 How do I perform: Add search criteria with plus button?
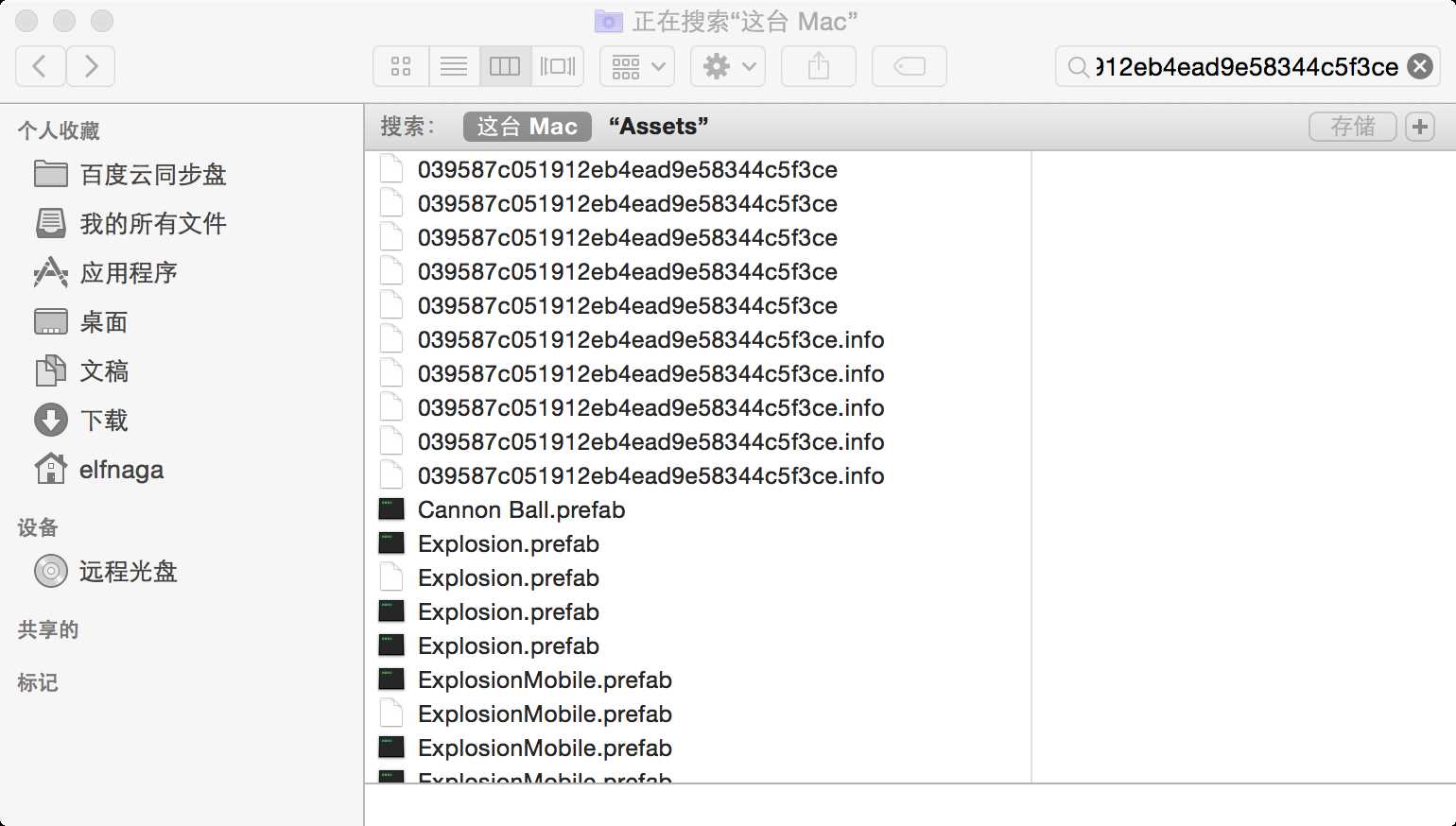(x=1419, y=127)
